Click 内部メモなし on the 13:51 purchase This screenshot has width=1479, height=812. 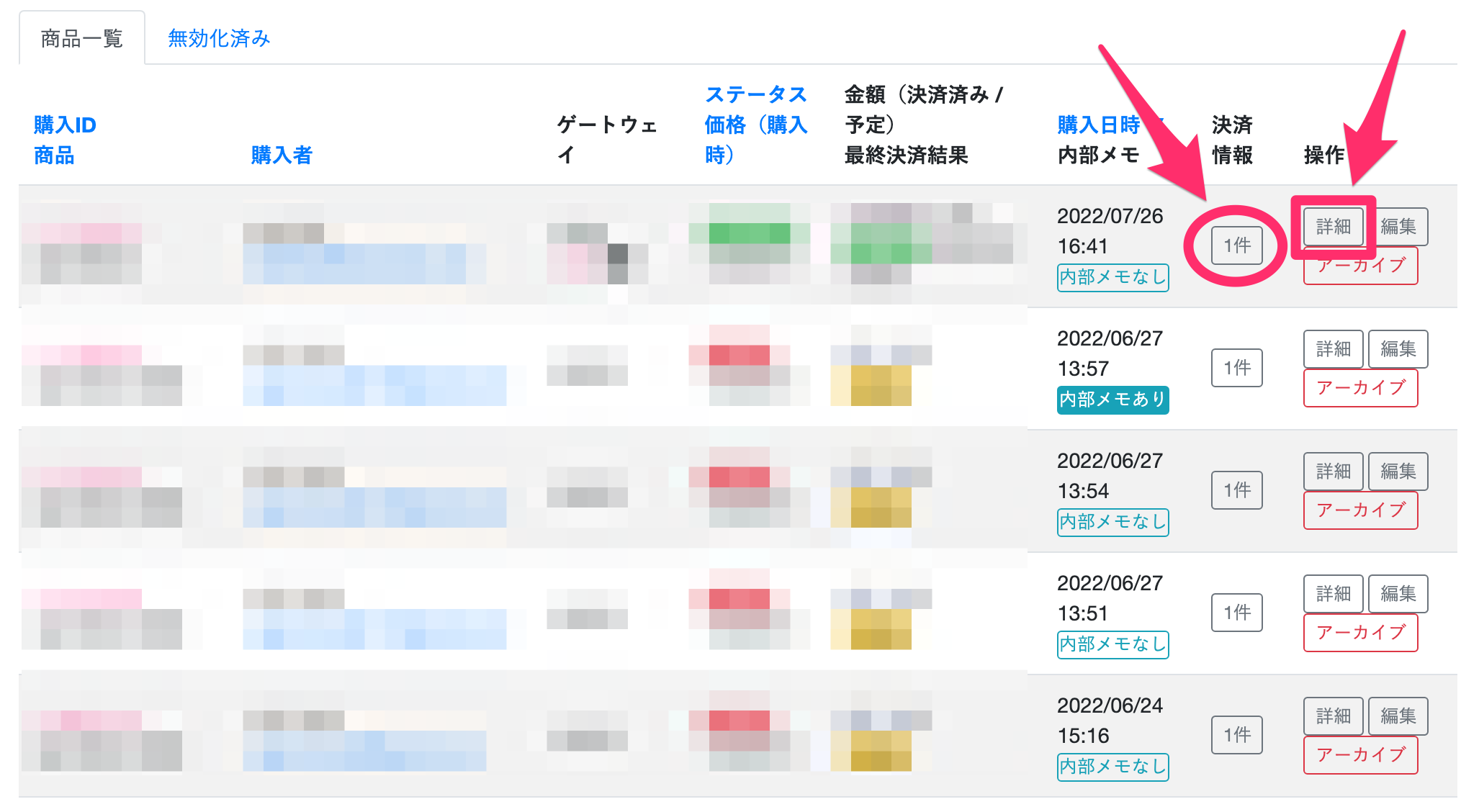point(1112,644)
